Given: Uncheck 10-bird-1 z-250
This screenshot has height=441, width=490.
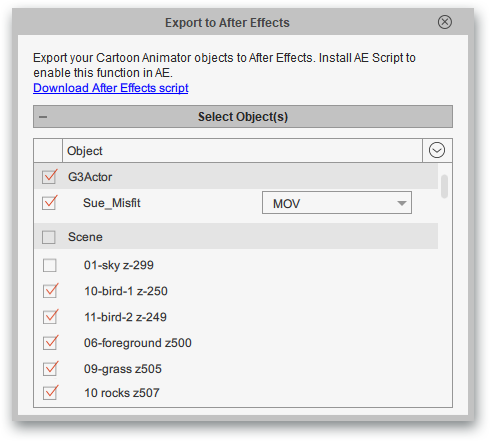Looking at the screenshot, I should [x=50, y=291].
